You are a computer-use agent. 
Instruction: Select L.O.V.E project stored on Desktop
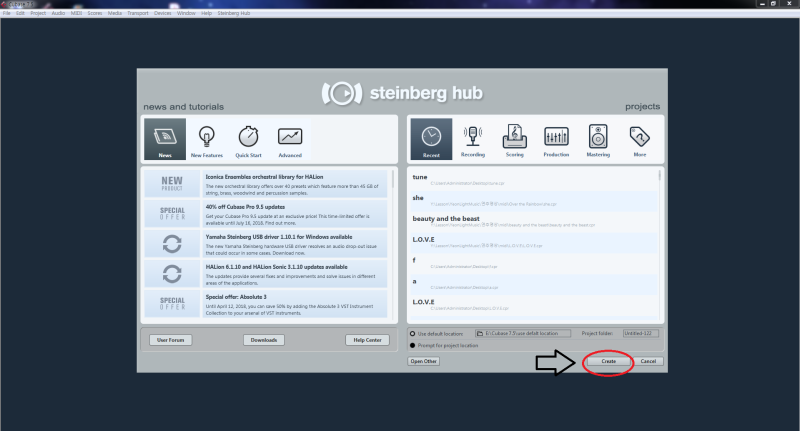[x=534, y=305]
